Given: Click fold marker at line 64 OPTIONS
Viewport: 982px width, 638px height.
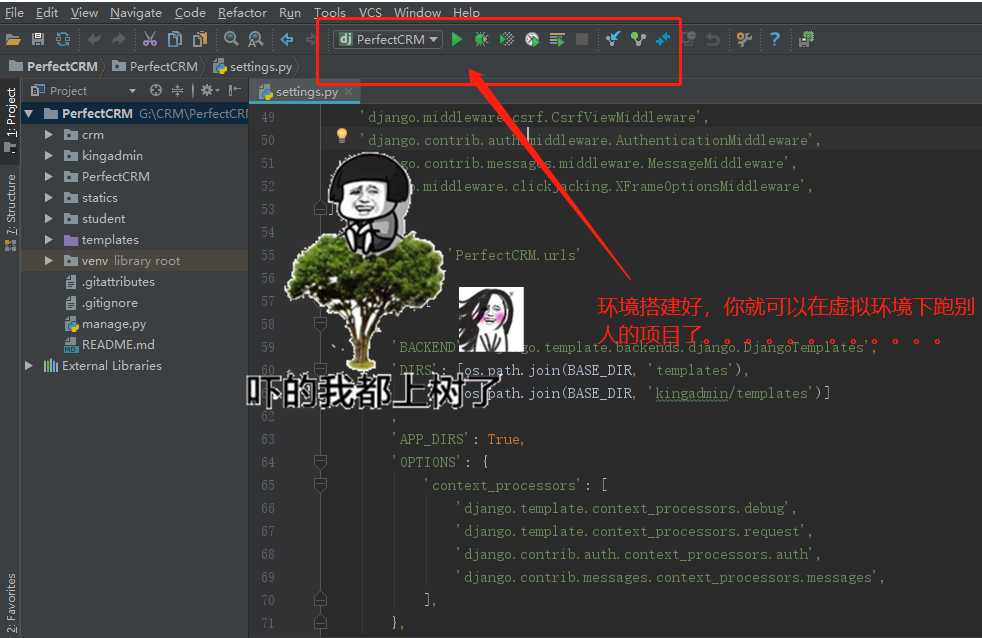Looking at the screenshot, I should [x=320, y=462].
